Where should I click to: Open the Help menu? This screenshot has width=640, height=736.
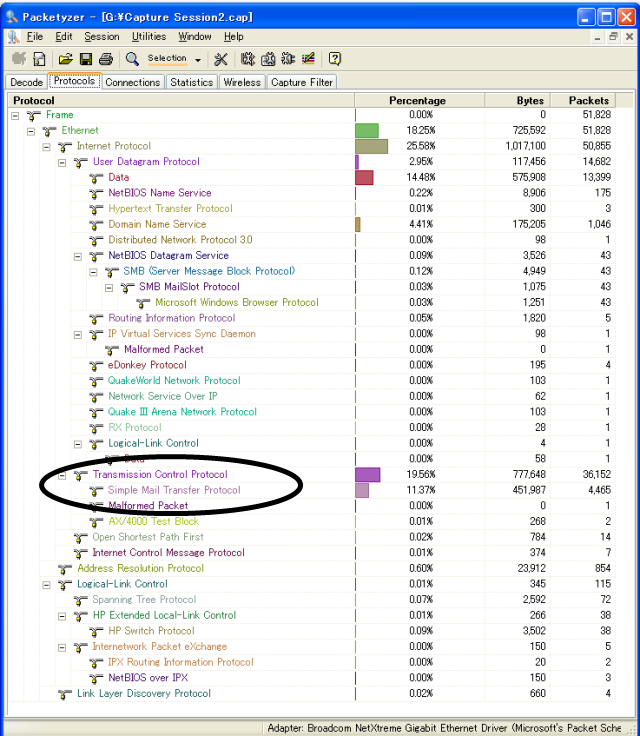[x=233, y=37]
